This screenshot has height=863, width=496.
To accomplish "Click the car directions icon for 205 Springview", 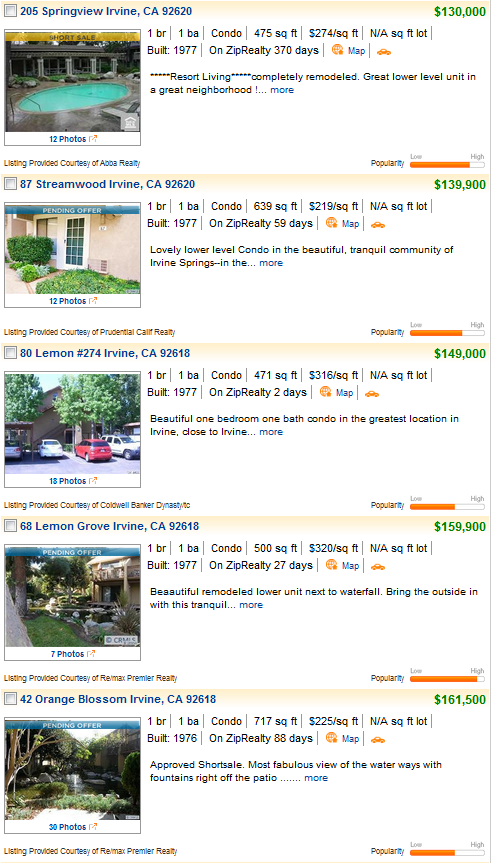I will pyautogui.click(x=384, y=52).
